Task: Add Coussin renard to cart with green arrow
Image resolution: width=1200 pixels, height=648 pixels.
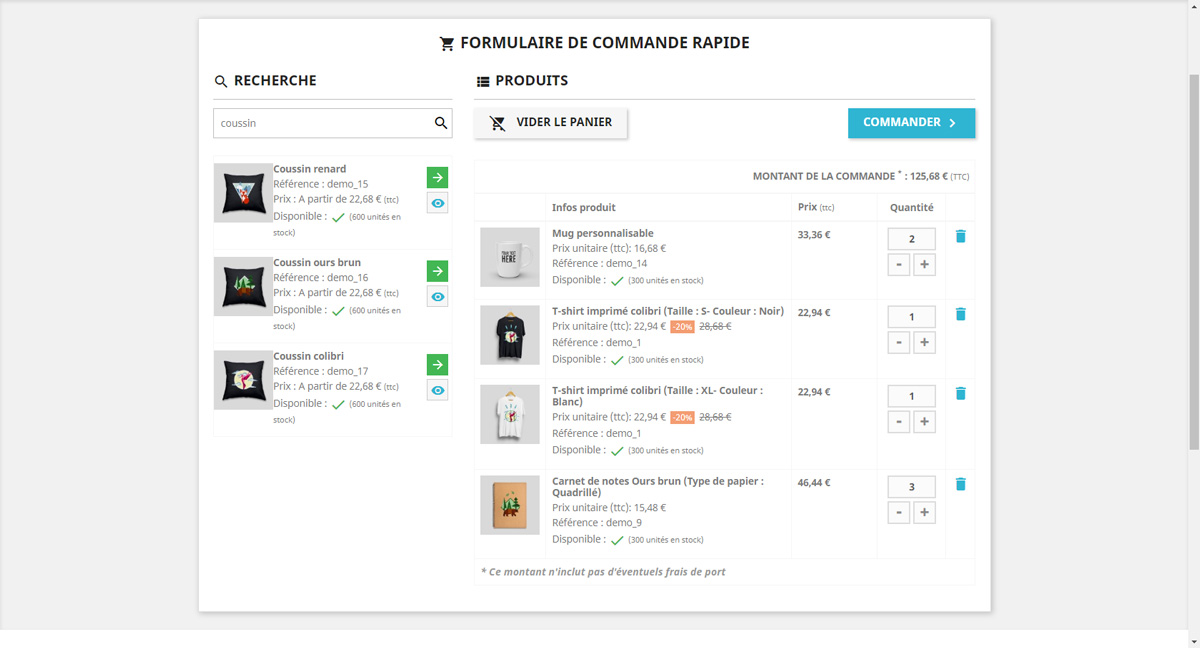Action: click(437, 177)
